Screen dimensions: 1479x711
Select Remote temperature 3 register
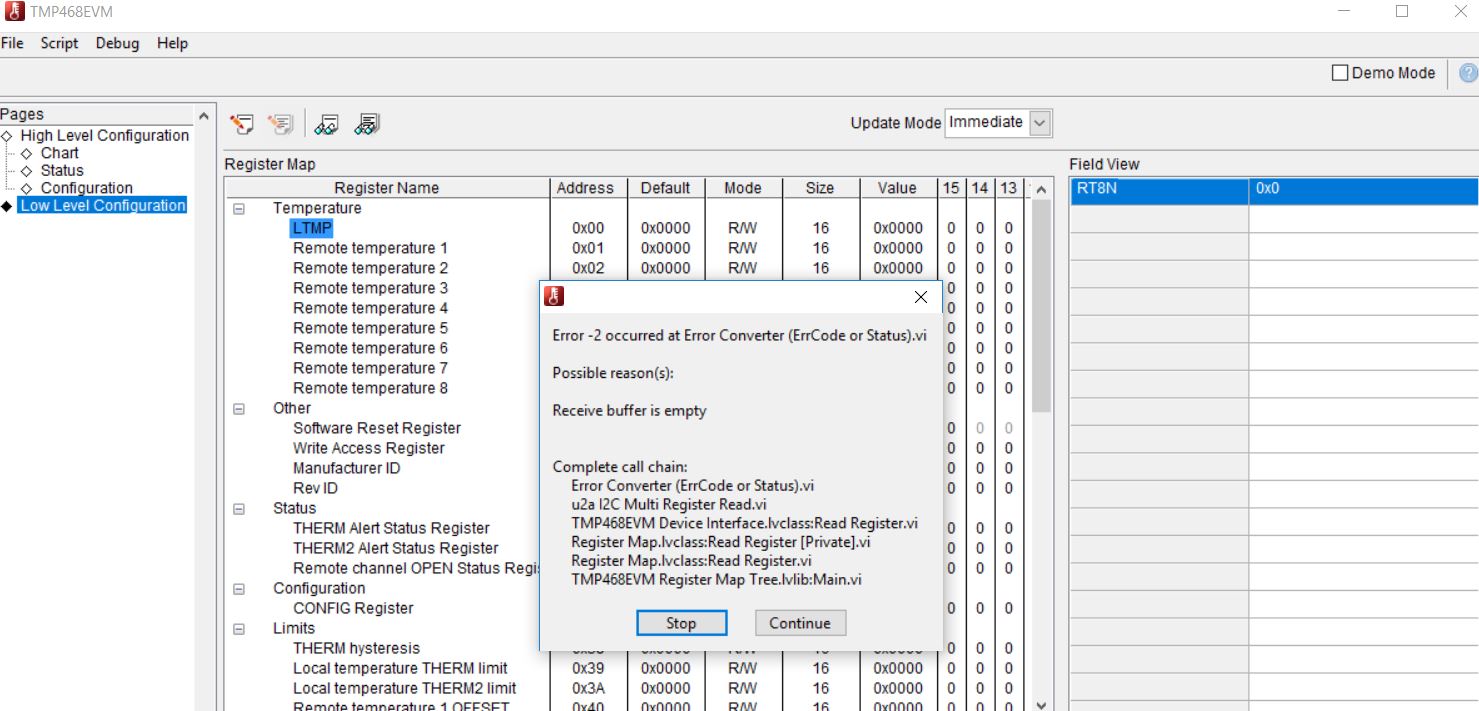tap(370, 288)
